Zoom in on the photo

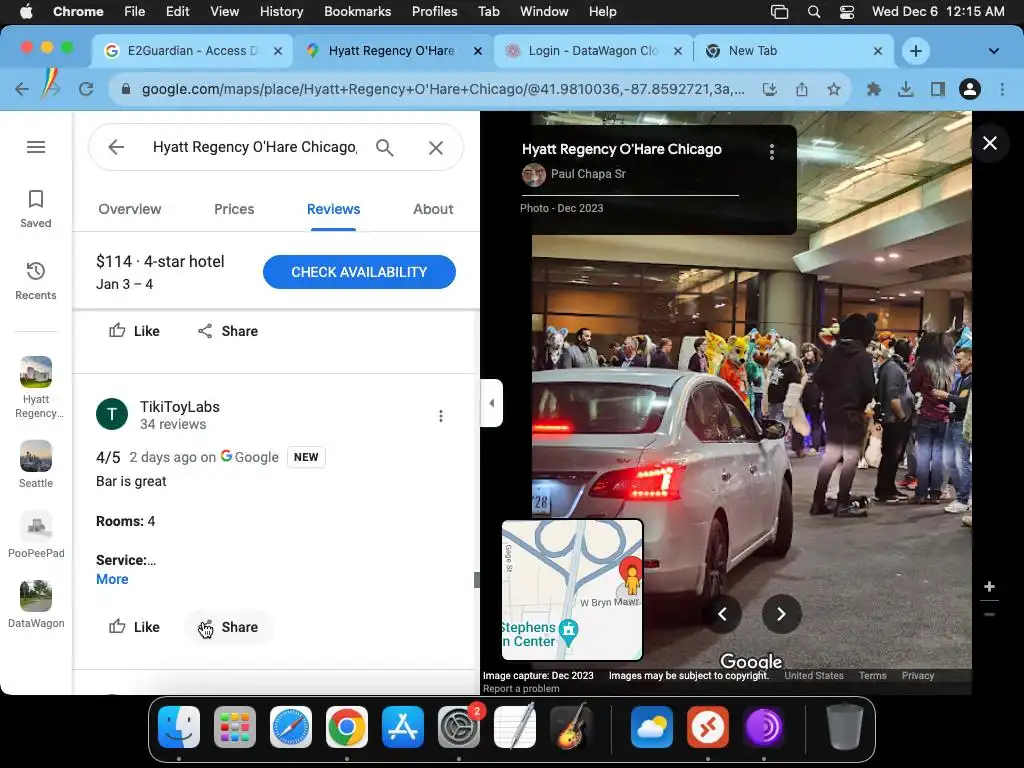pos(989,586)
